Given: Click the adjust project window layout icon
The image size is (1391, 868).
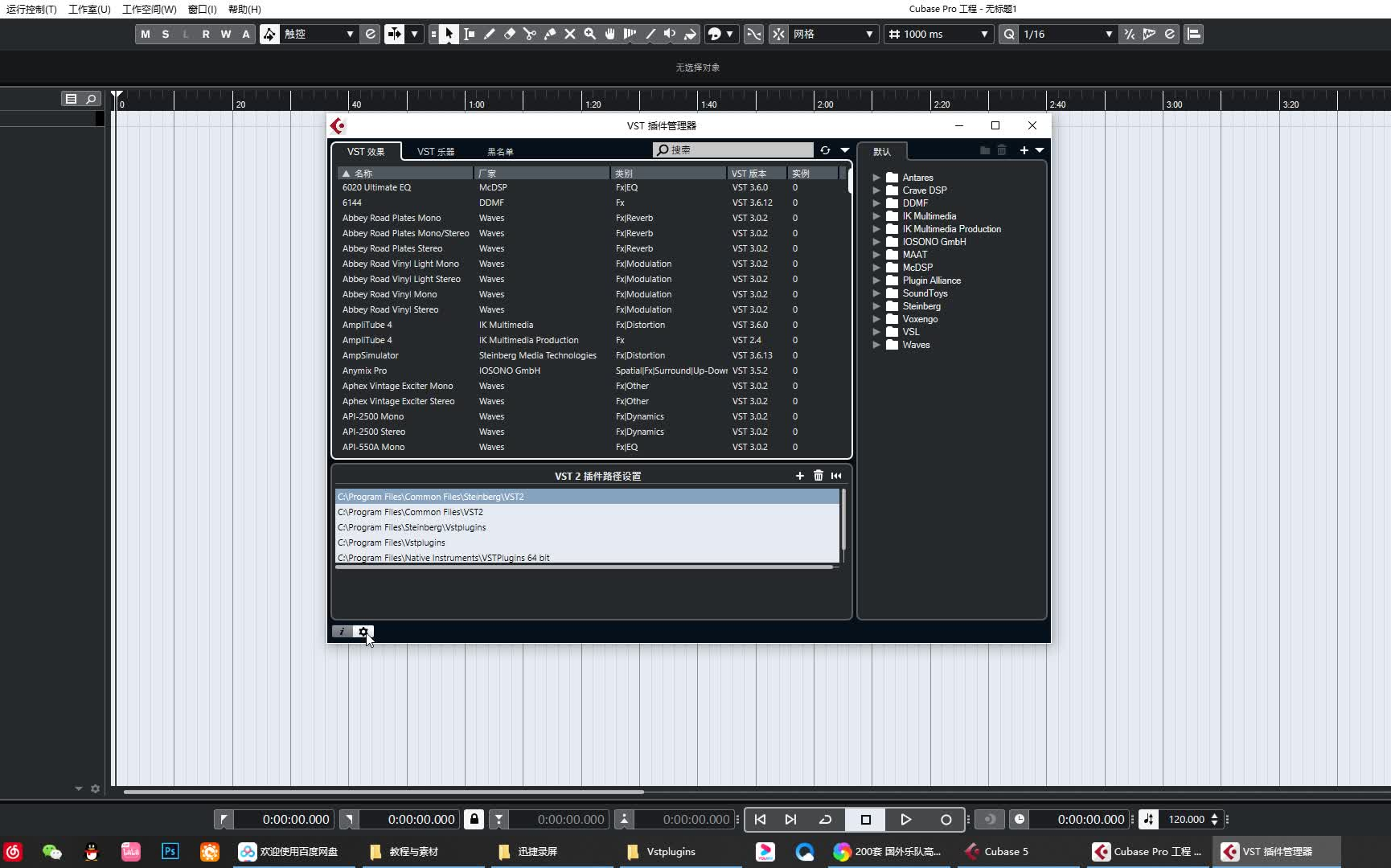Looking at the screenshot, I should 1194,34.
